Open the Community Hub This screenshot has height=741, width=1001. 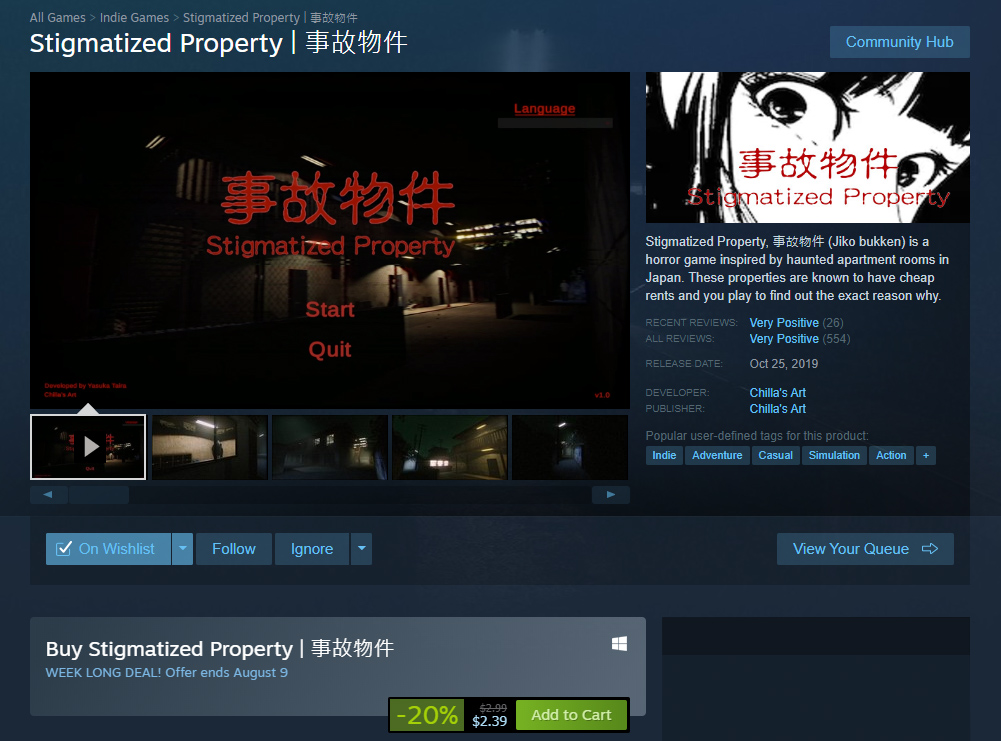point(899,42)
